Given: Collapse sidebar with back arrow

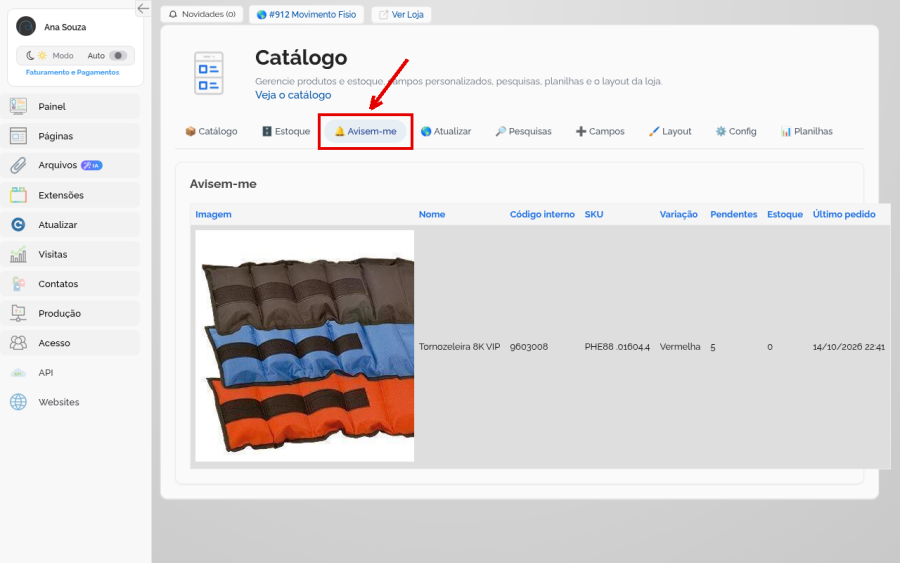Looking at the screenshot, I should 143,8.
